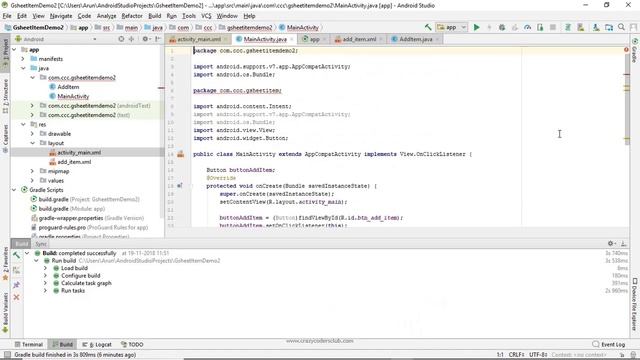Hide the Project panel using its hide icon

[158, 39]
